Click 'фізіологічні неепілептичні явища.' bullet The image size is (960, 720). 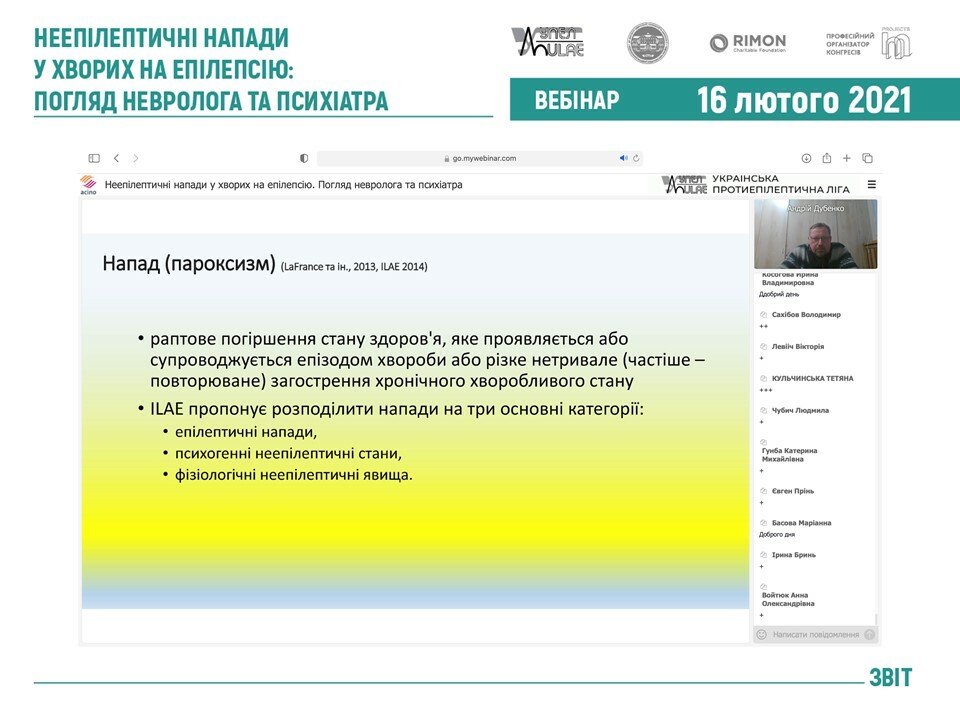pos(294,475)
